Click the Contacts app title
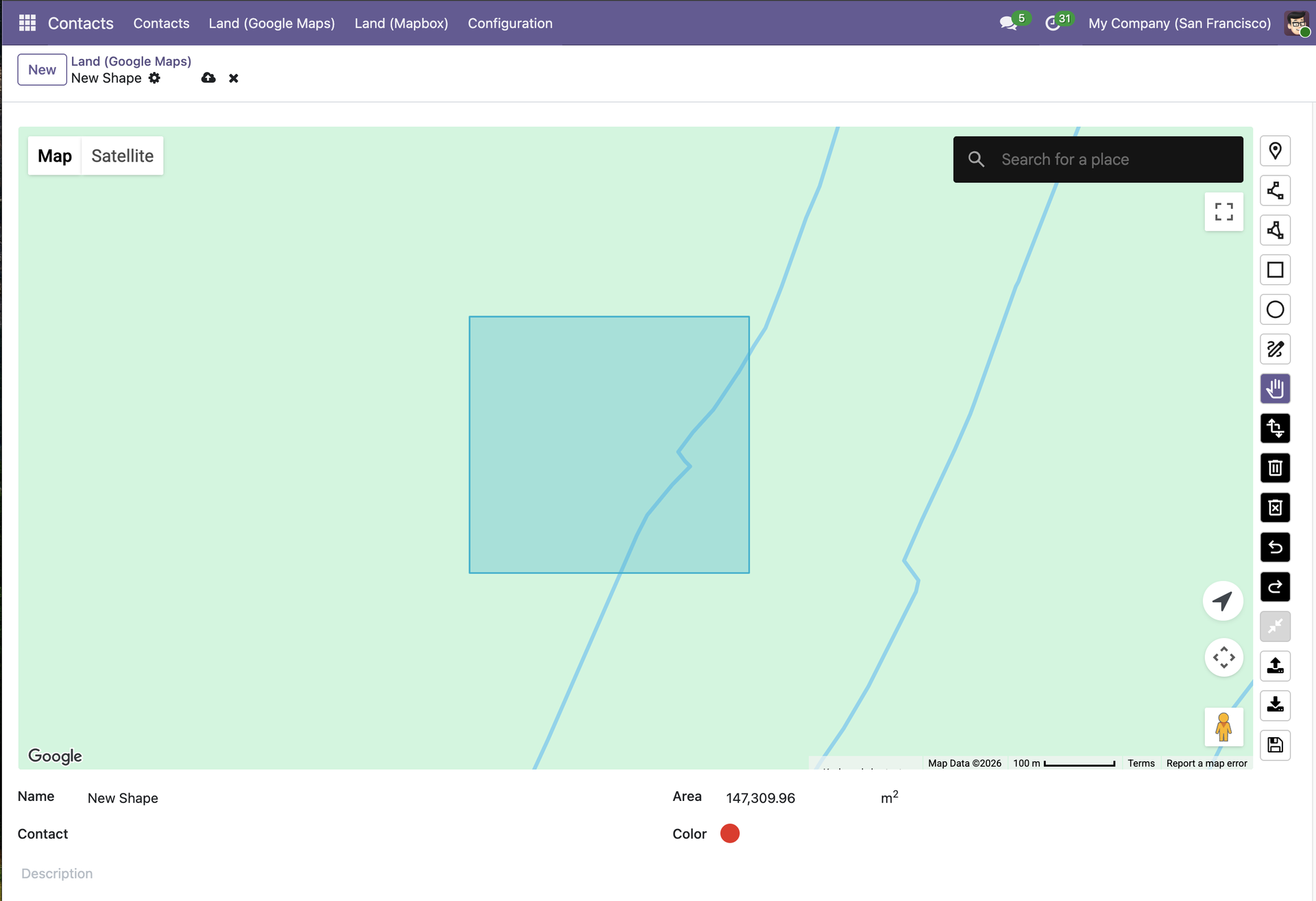Image resolution: width=1316 pixels, height=901 pixels. [81, 23]
